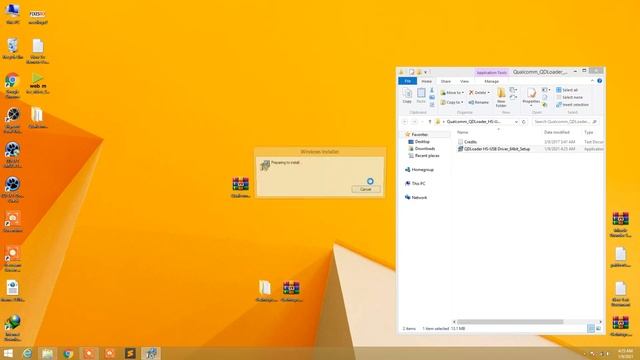The height and width of the screenshot is (360, 640).
Task: Open the Manage tab under Application Tools
Action: 491,81
